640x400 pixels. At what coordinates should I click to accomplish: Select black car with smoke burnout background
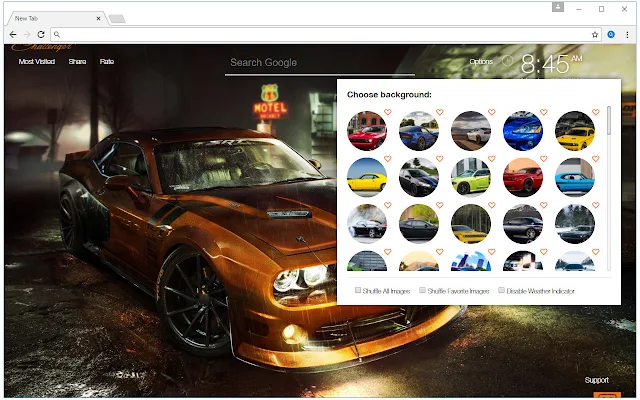[x=367, y=224]
